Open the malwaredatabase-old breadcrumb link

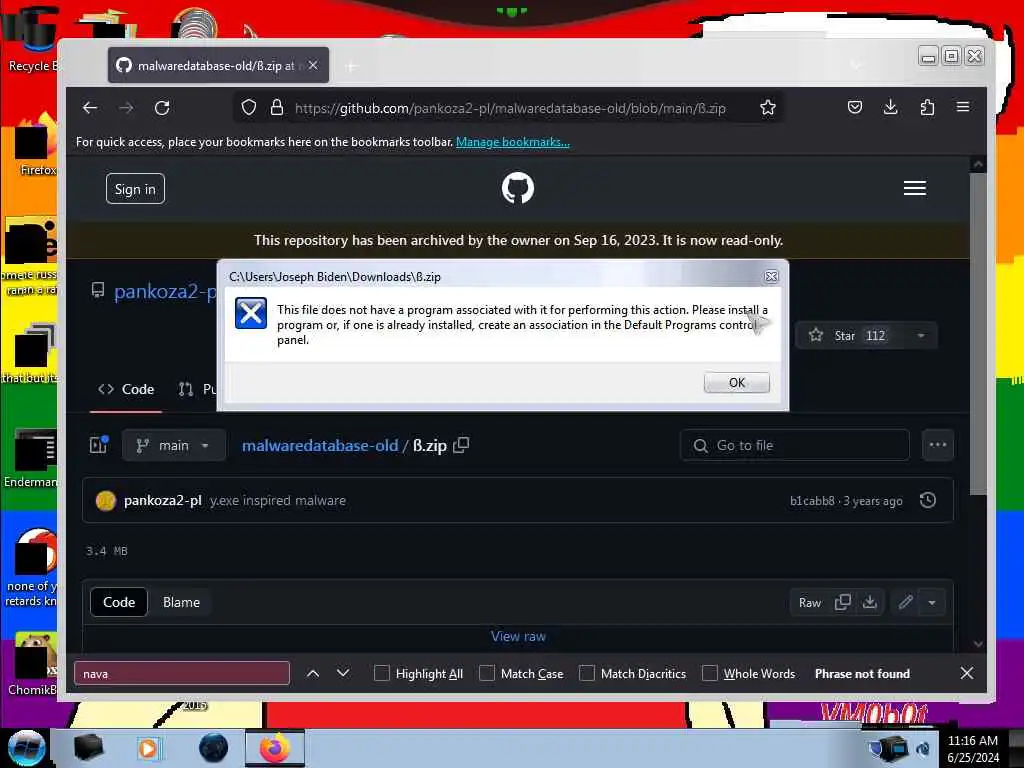pos(320,445)
